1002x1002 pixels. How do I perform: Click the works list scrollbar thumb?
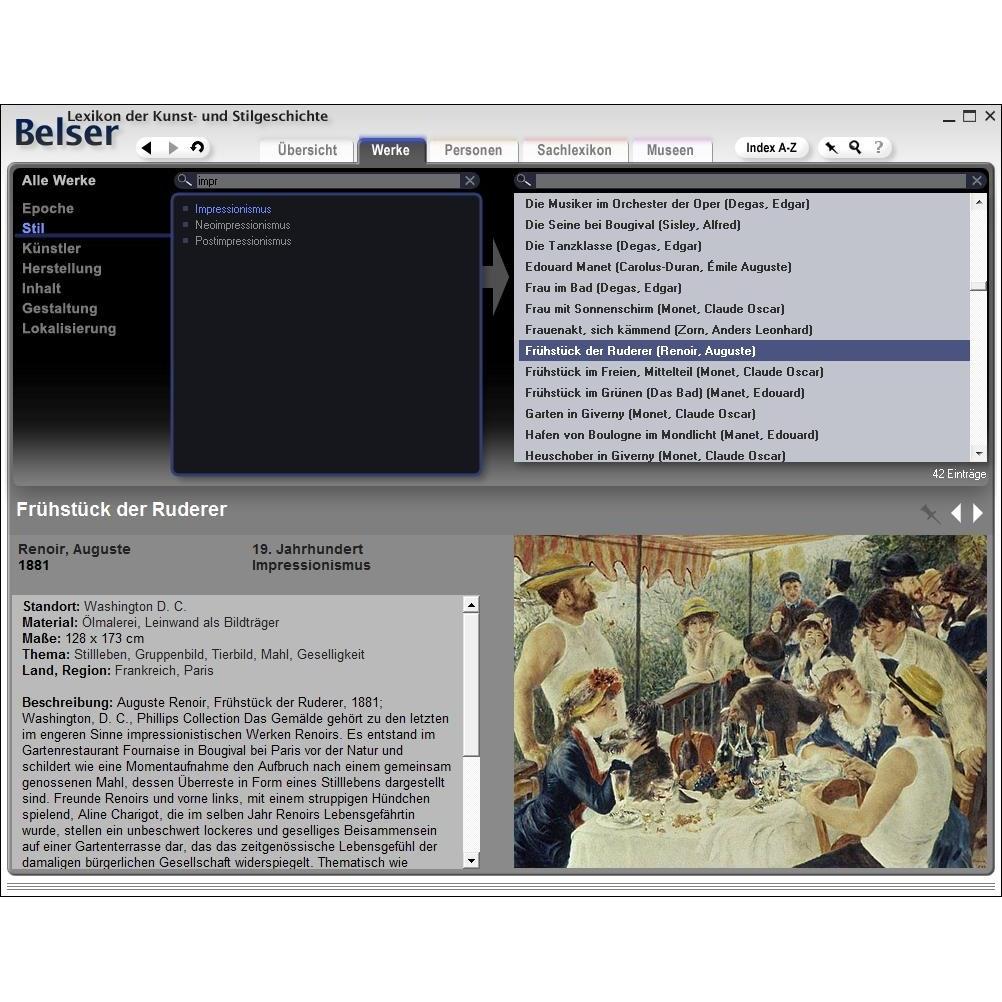978,286
